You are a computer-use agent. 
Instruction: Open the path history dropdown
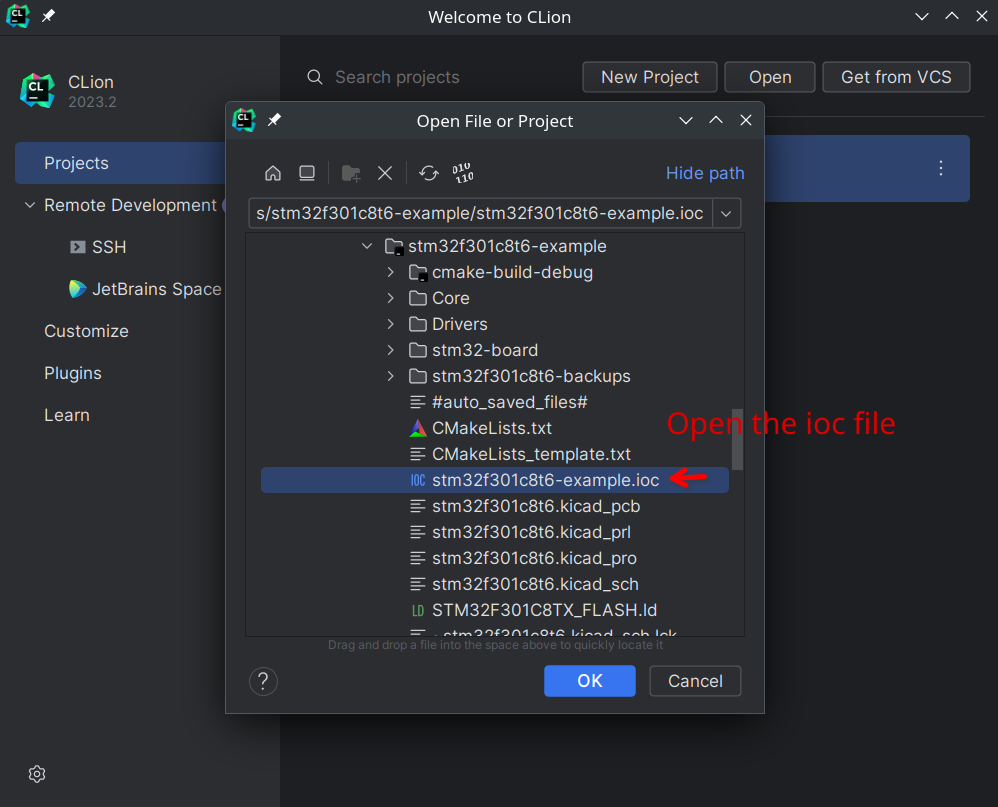(x=726, y=213)
